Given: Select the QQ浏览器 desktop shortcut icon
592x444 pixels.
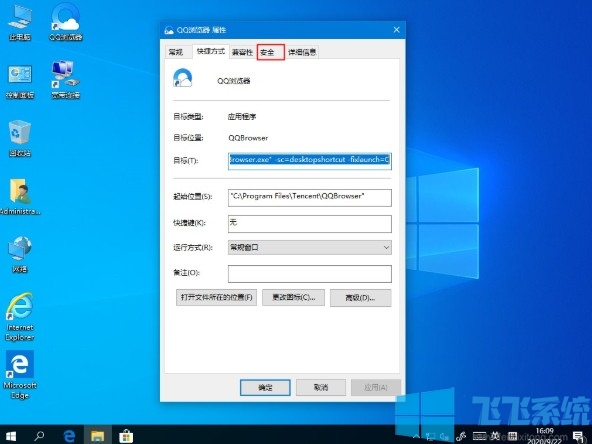Looking at the screenshot, I should click(x=66, y=22).
